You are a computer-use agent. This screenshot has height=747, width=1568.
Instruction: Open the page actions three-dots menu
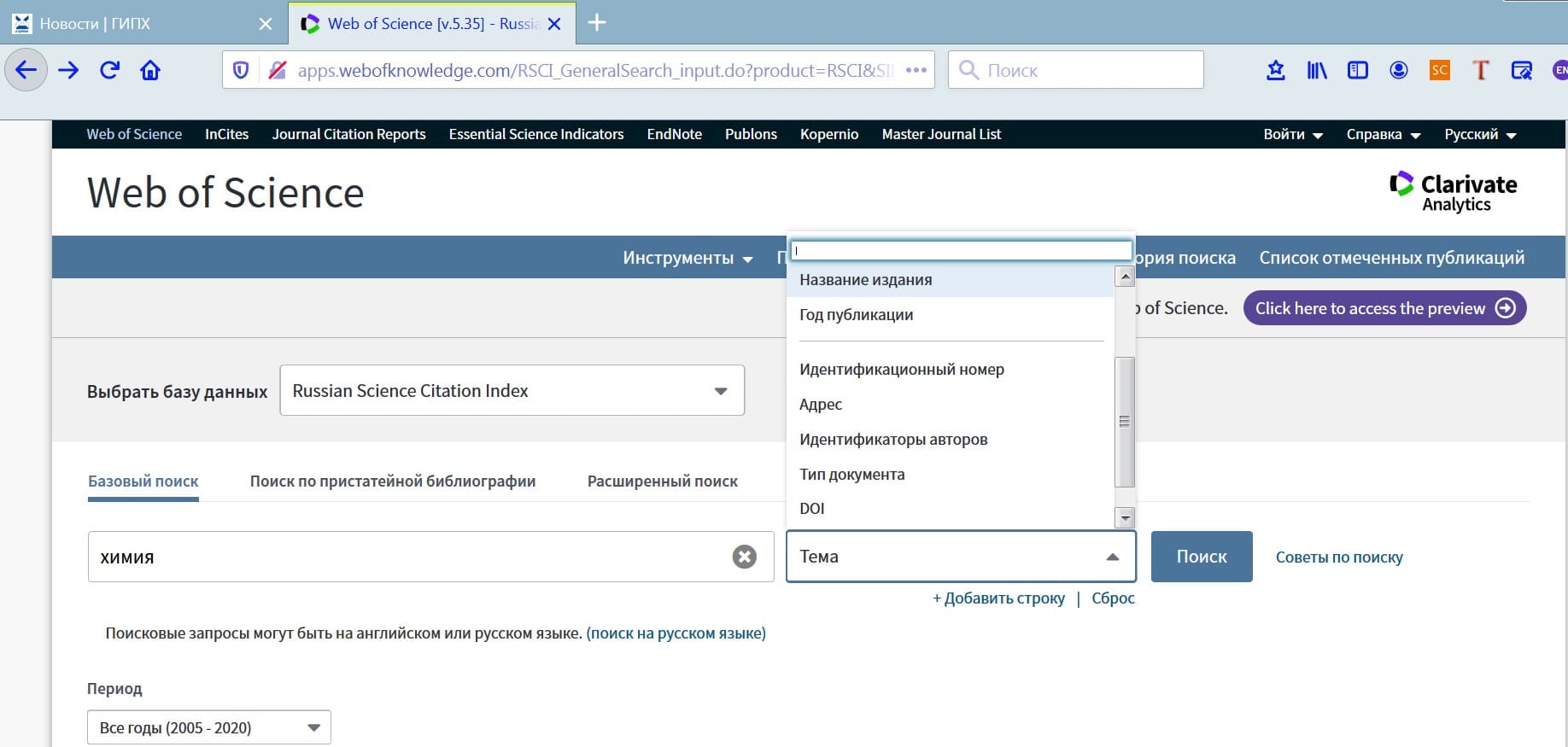tap(916, 70)
